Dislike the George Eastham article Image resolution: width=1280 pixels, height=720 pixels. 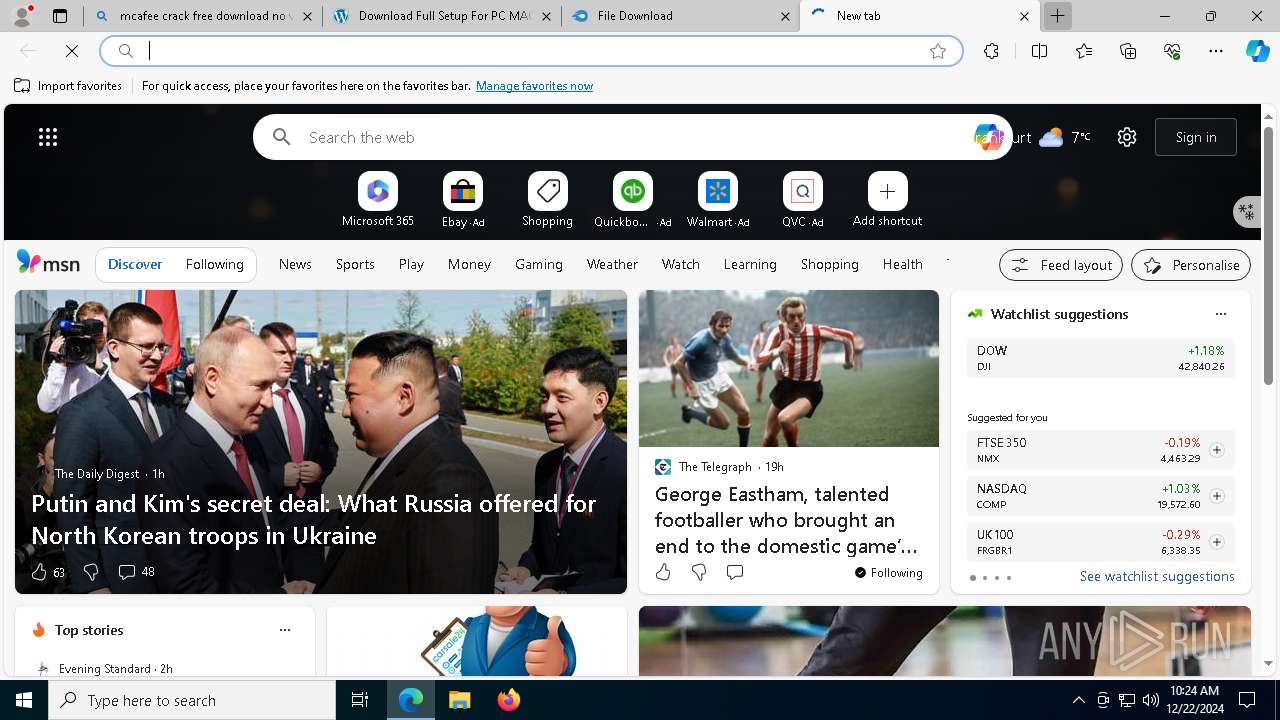click(x=699, y=572)
